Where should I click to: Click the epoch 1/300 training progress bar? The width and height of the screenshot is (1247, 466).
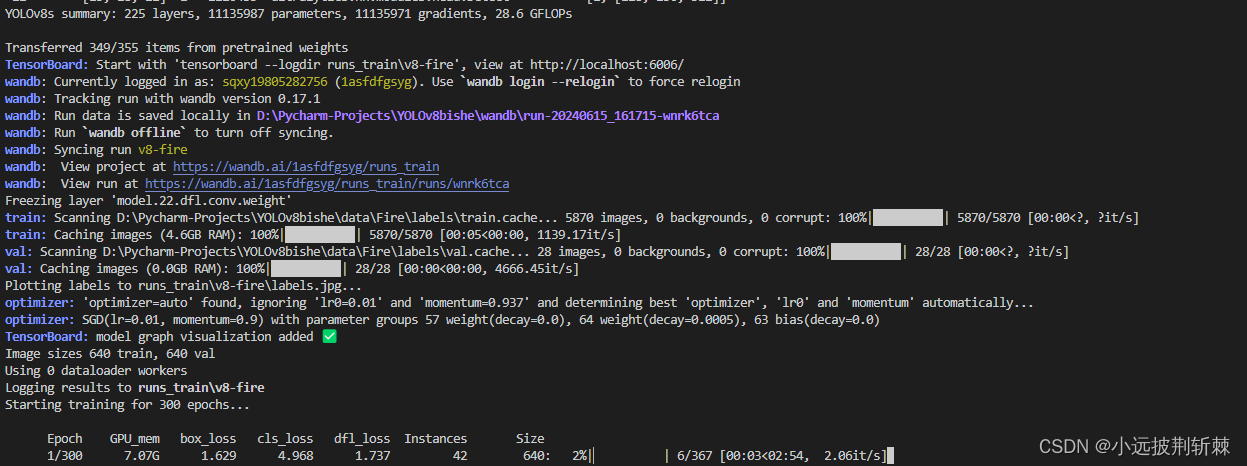click(629, 456)
